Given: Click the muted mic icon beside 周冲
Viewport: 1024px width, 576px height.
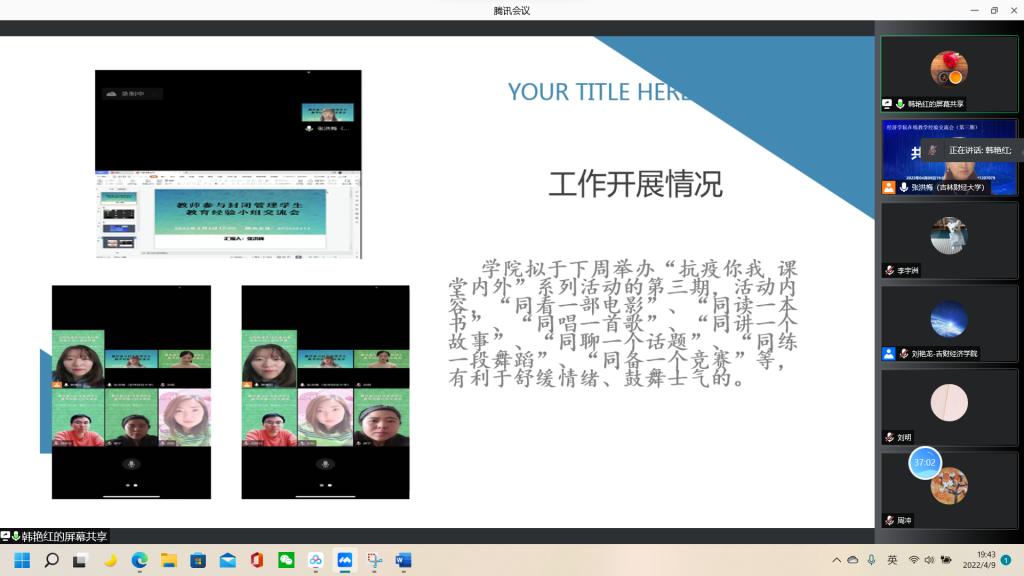Looking at the screenshot, I should [889, 520].
